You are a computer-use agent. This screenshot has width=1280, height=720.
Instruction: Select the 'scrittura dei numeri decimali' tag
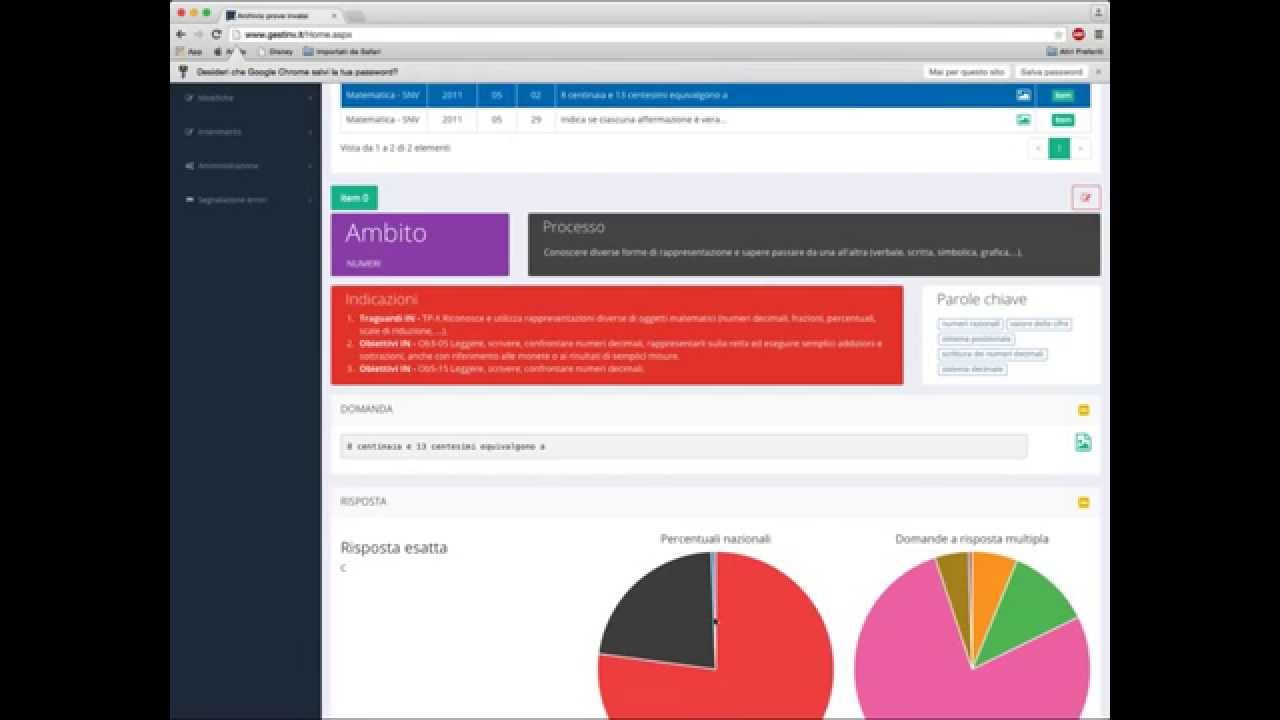(992, 354)
